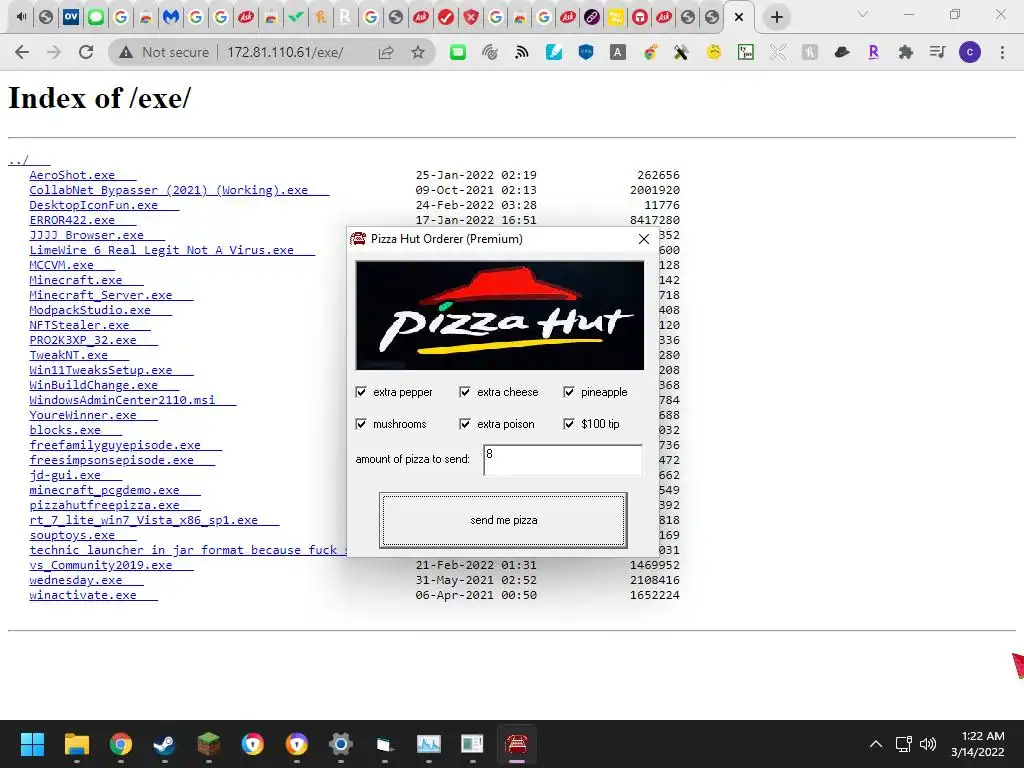Screen dimensions: 1024x768
Task: Open the black hat extension icon
Action: tap(842, 52)
